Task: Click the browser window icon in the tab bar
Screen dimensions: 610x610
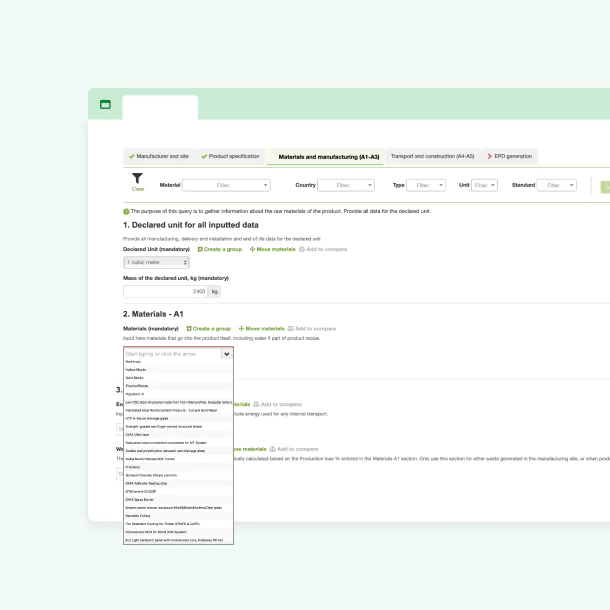Action: [x=105, y=104]
